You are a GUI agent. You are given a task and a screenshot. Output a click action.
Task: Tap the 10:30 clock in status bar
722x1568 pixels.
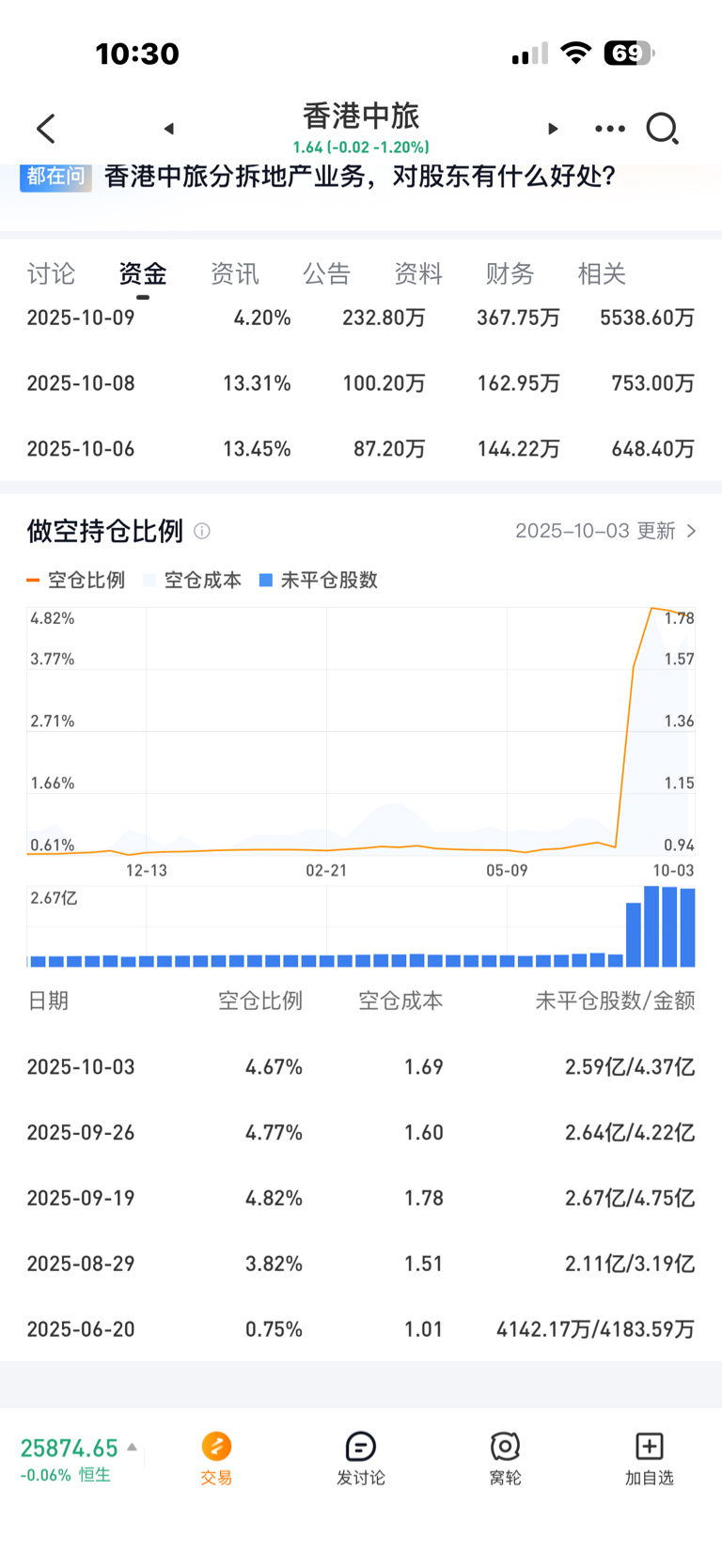(137, 54)
